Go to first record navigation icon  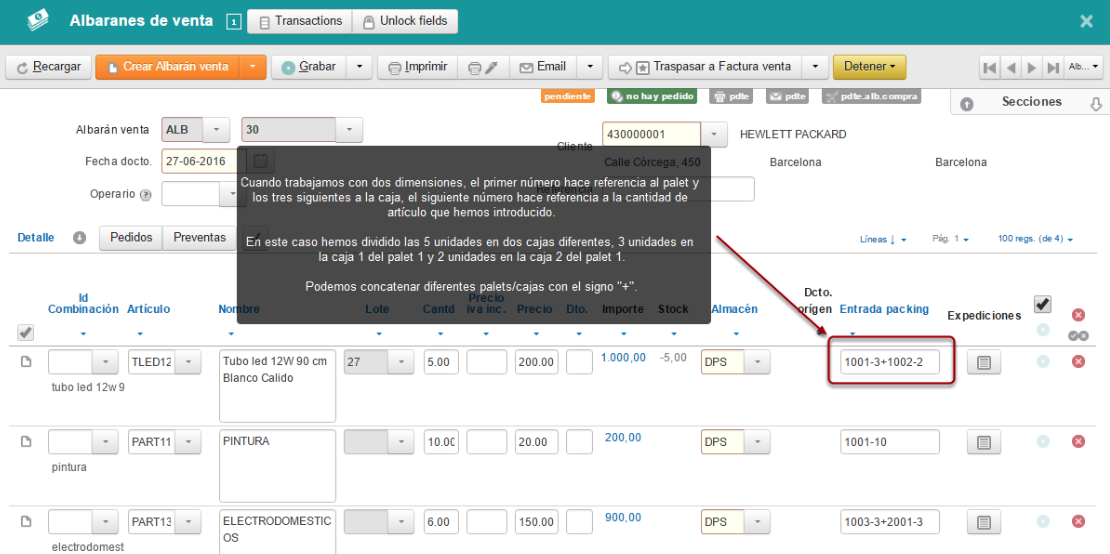(990, 68)
